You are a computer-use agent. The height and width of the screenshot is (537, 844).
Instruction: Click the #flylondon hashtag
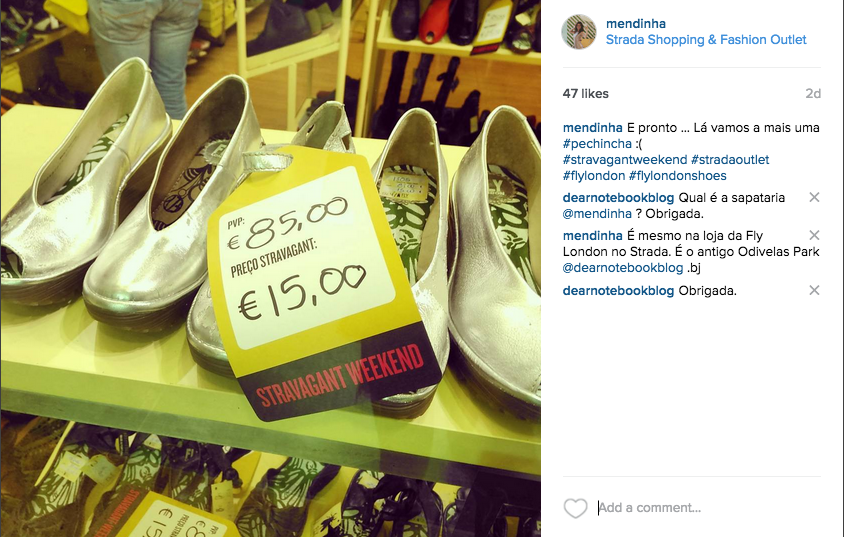(594, 176)
